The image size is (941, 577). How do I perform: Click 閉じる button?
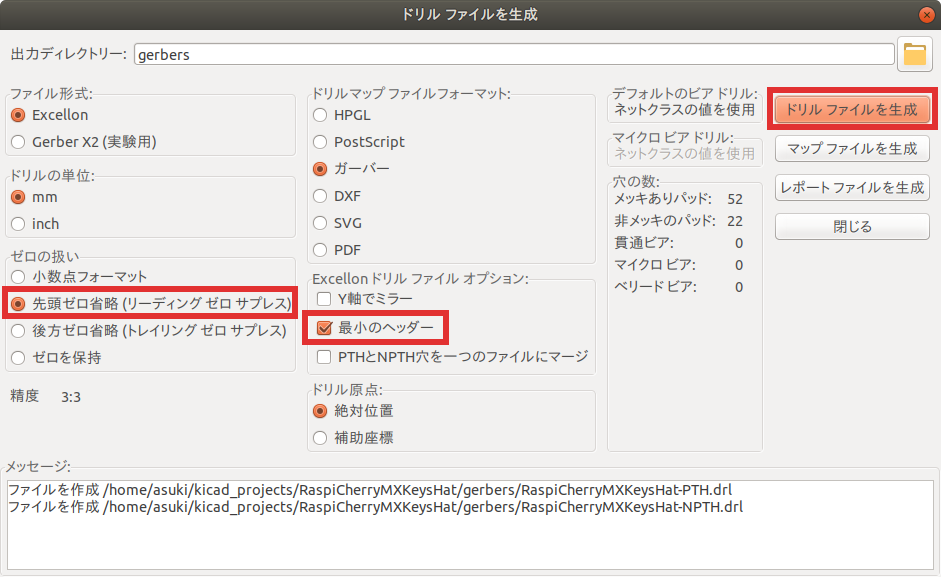[852, 227]
